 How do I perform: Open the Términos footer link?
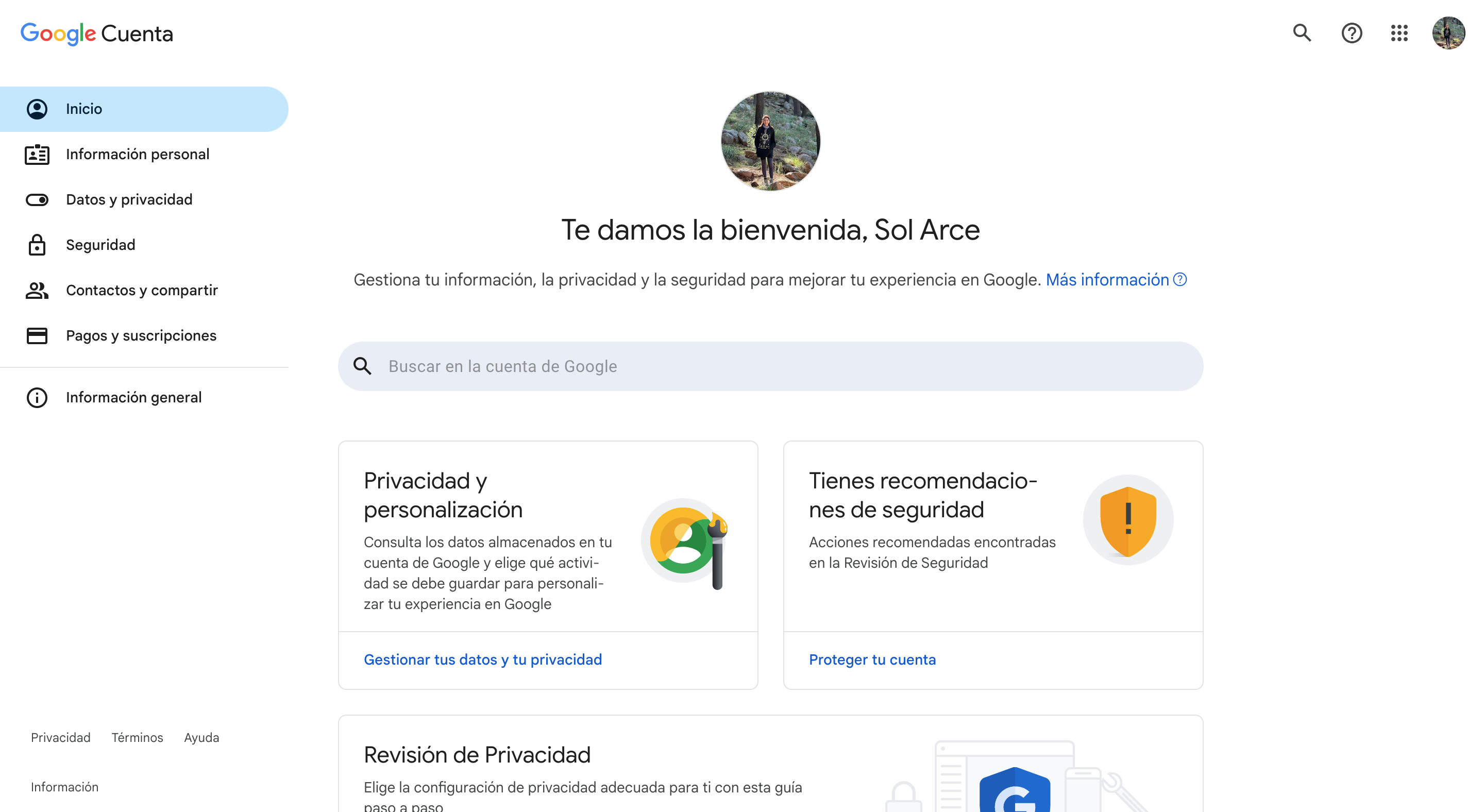click(137, 738)
